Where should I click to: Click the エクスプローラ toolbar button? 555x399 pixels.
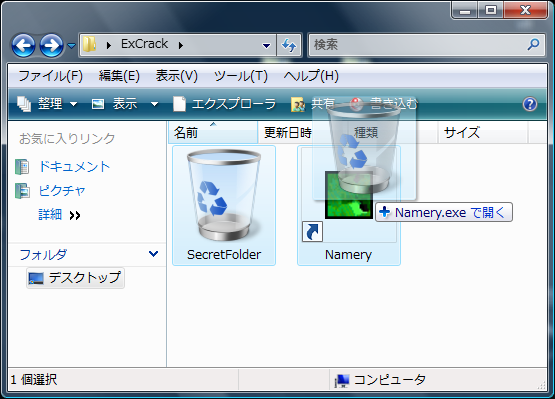[x=224, y=104]
